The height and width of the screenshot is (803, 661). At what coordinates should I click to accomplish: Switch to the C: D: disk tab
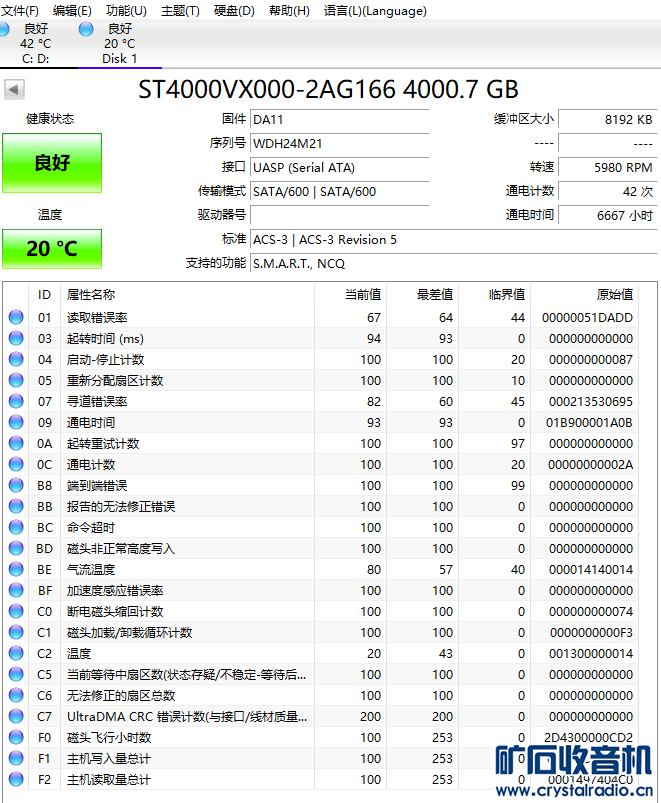pyautogui.click(x=34, y=44)
